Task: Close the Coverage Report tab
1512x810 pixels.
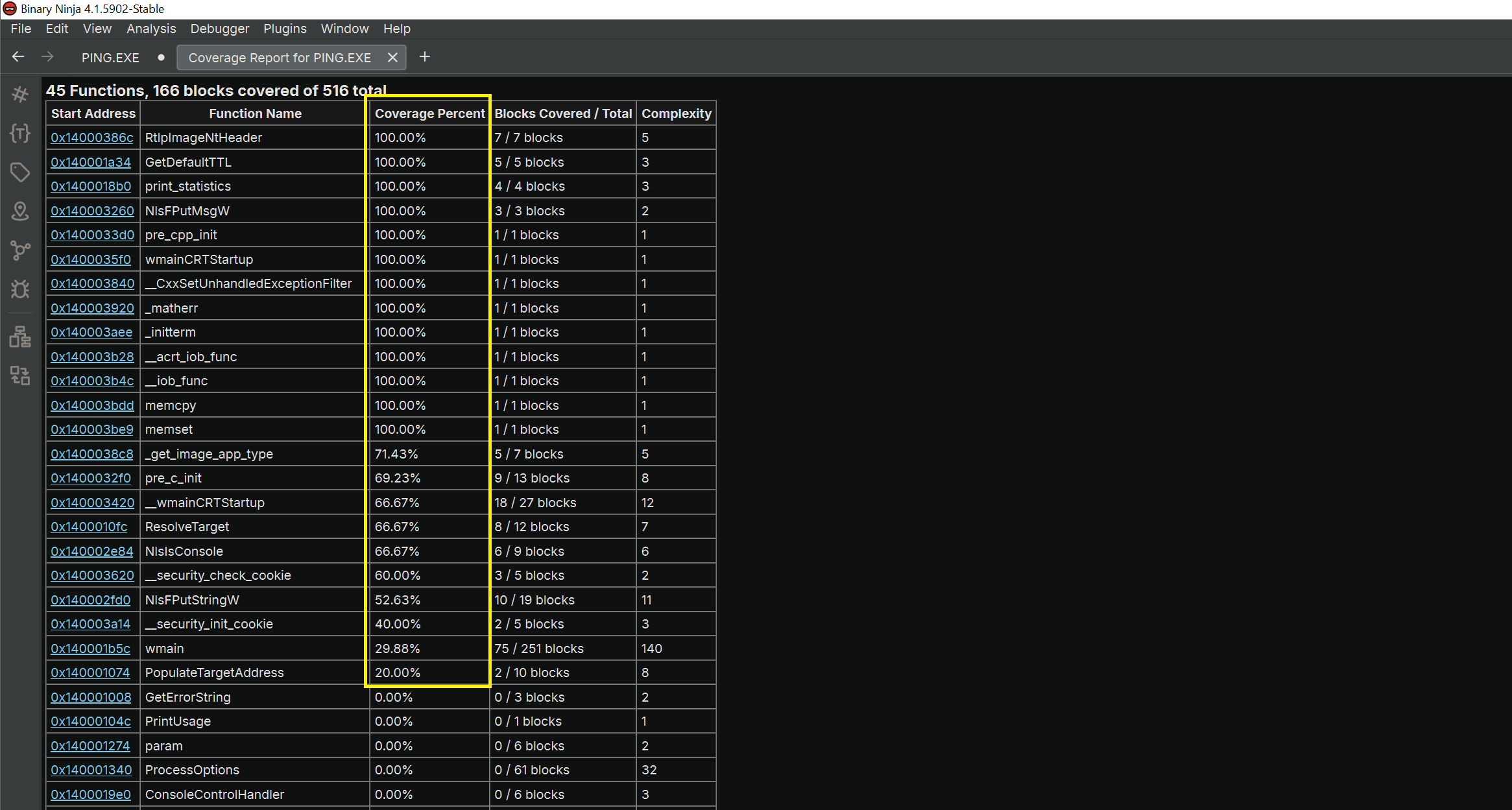Action: pyautogui.click(x=392, y=57)
